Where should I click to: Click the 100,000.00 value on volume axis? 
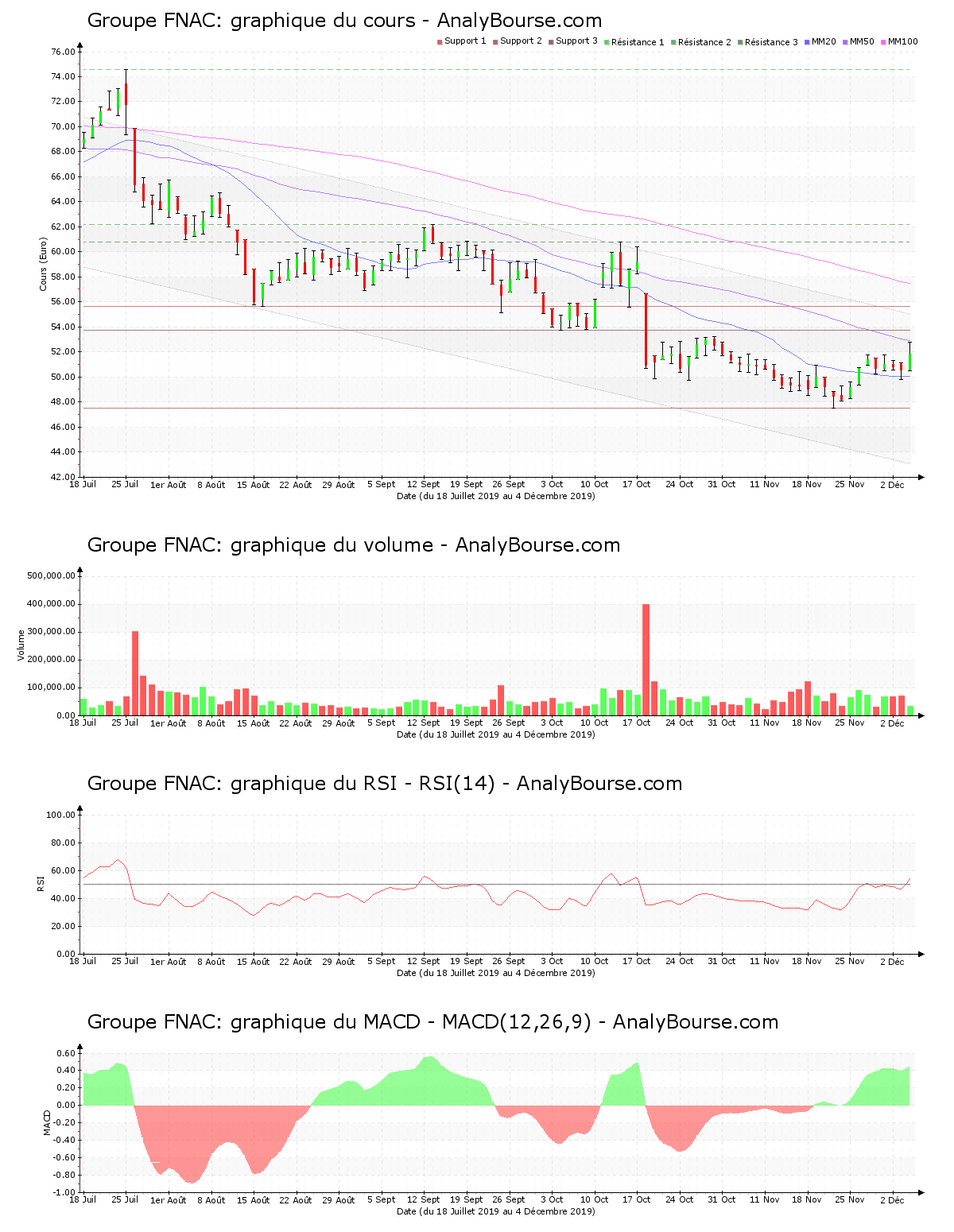(x=52, y=688)
